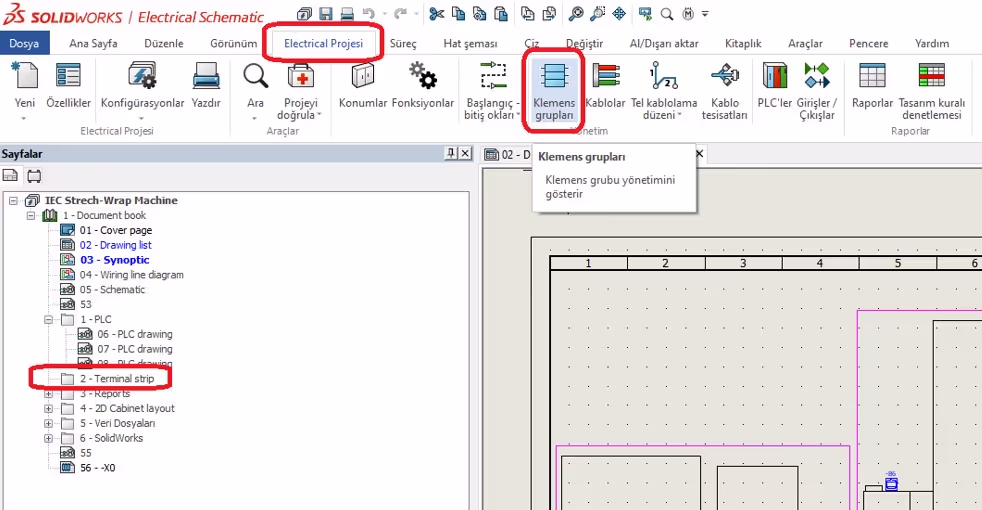Click the Redo arrow icon
The width and height of the screenshot is (982, 510).
400,13
